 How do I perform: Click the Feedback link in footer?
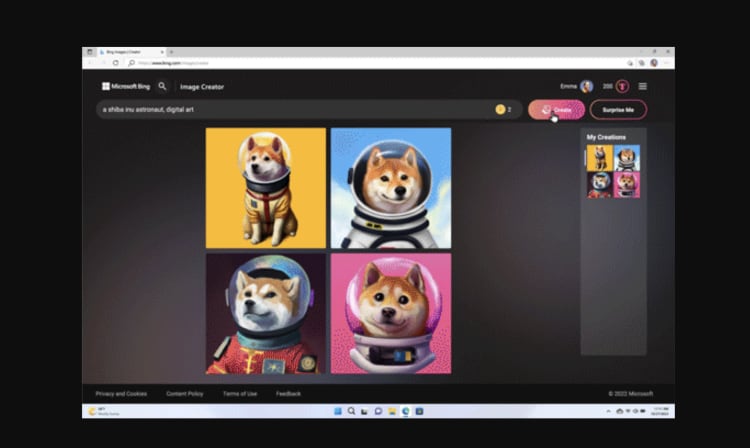(x=288, y=394)
